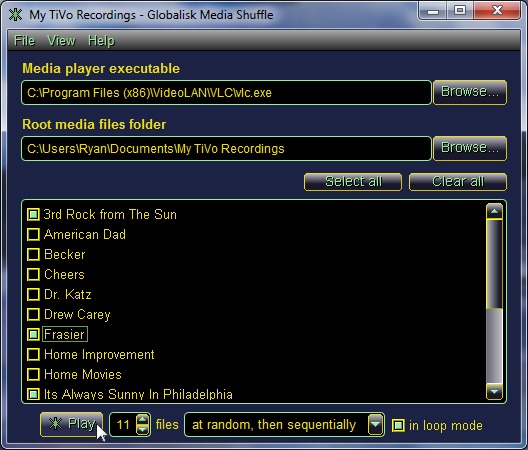
Task: Decrease the files count with down arrow
Action: 143,430
